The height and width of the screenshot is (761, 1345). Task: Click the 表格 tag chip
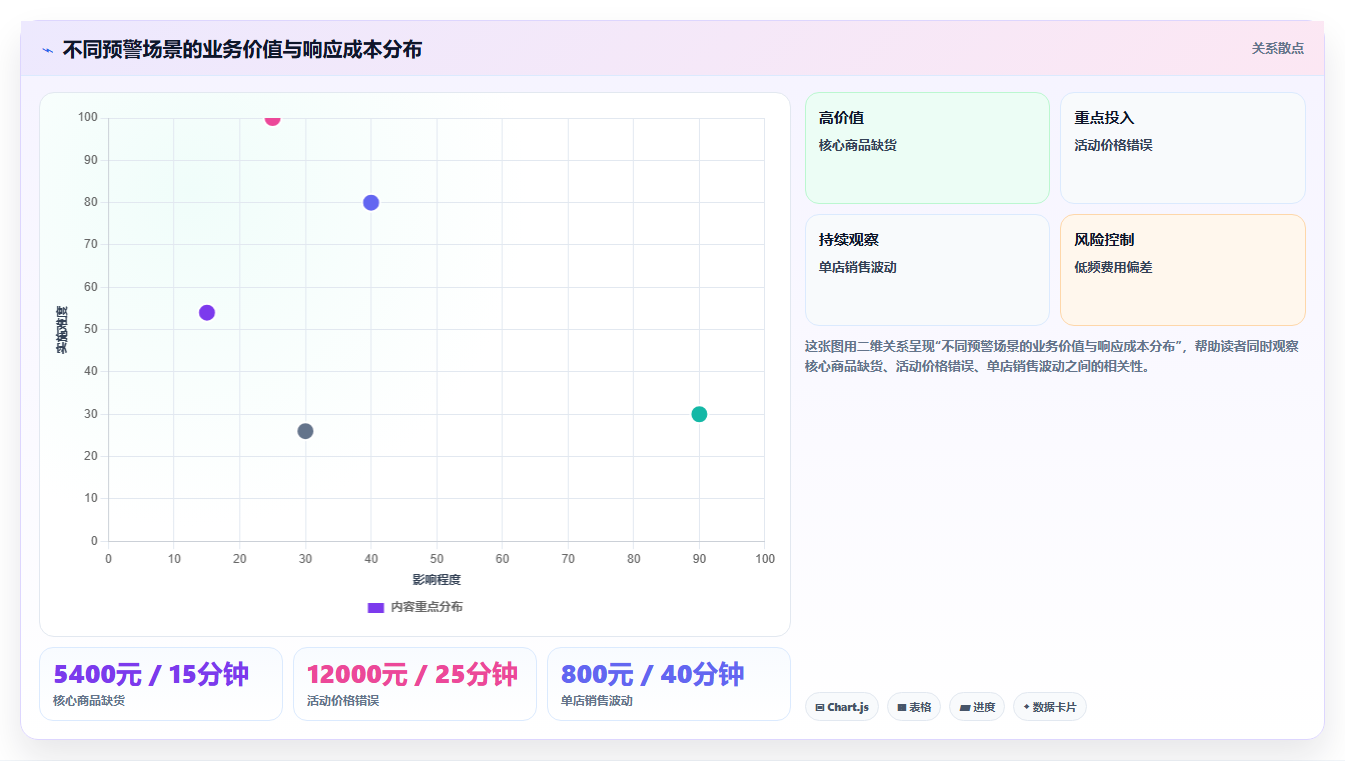pos(914,707)
